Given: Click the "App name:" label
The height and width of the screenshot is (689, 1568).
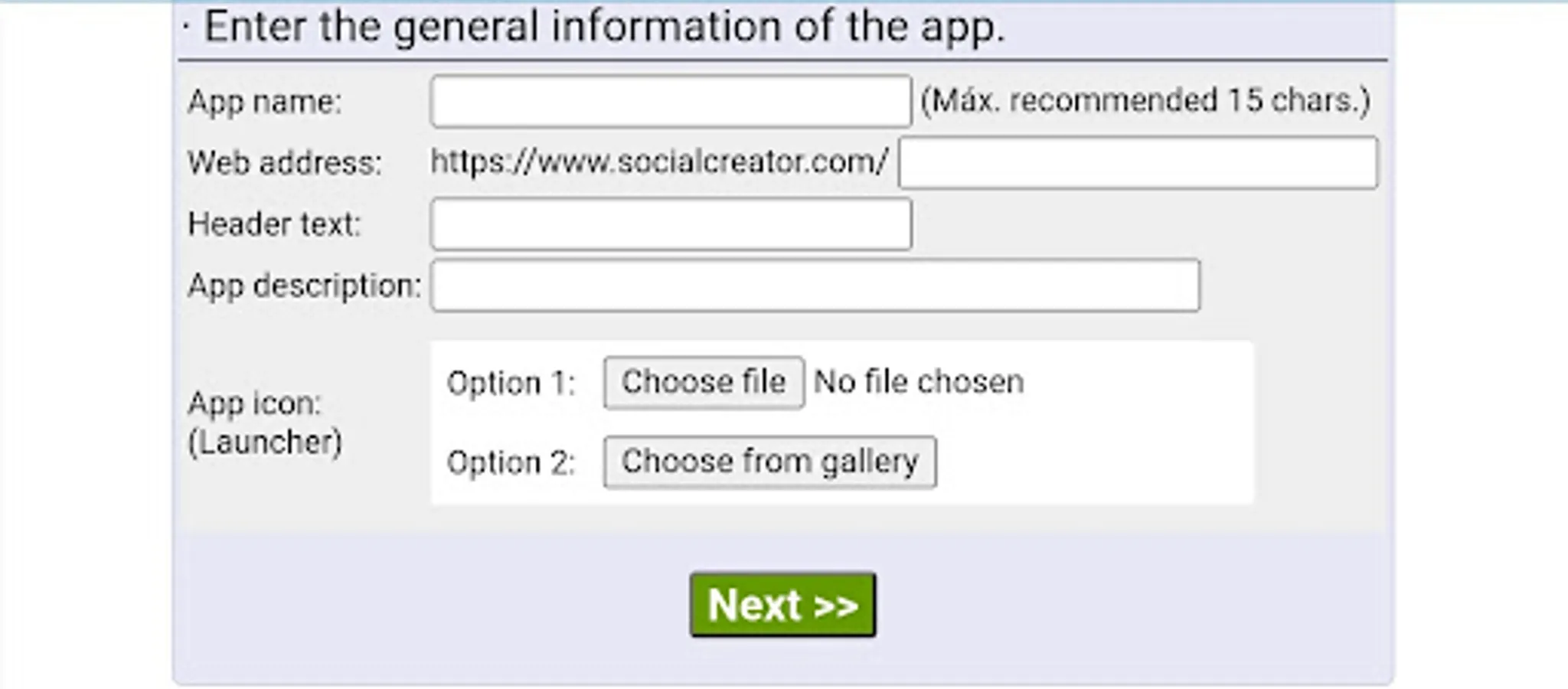Looking at the screenshot, I should 265,102.
